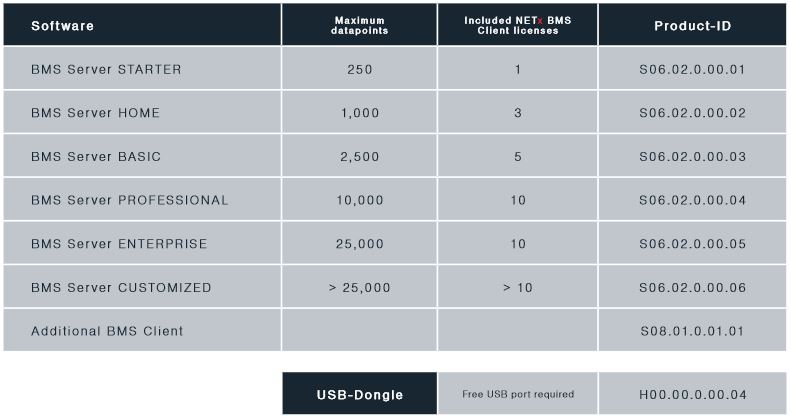
Task: Click the USB-Dongle label cell
Action: point(359,394)
